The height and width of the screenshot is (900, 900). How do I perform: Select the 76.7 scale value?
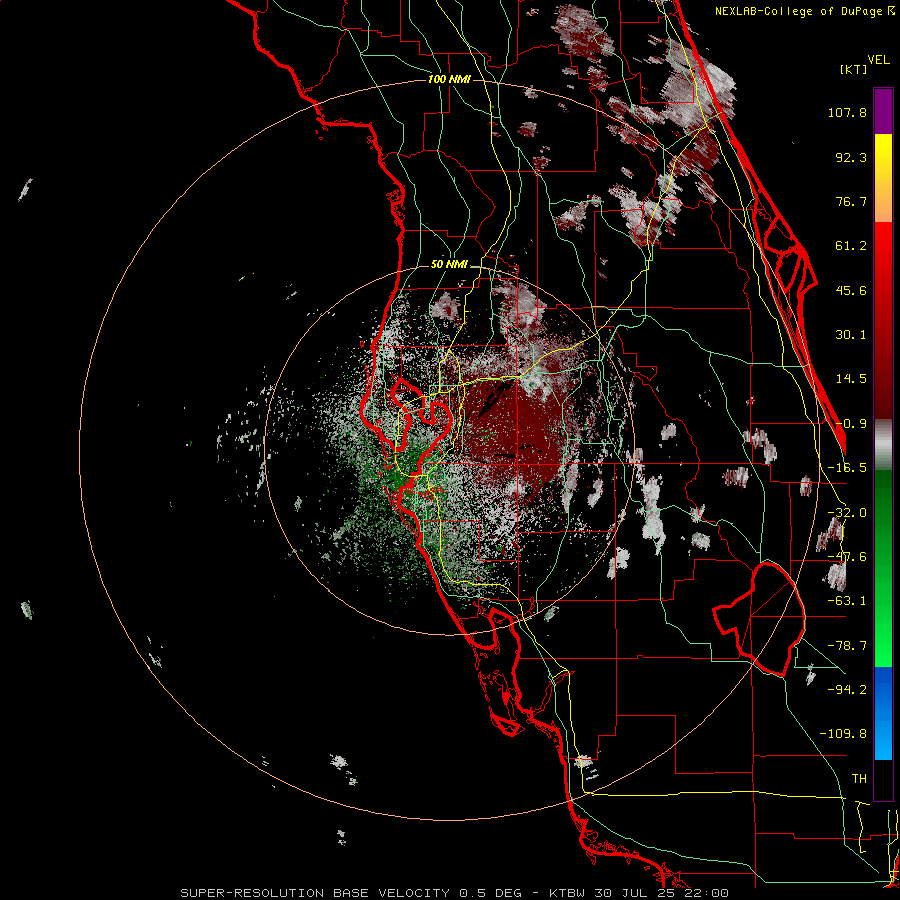(x=851, y=201)
